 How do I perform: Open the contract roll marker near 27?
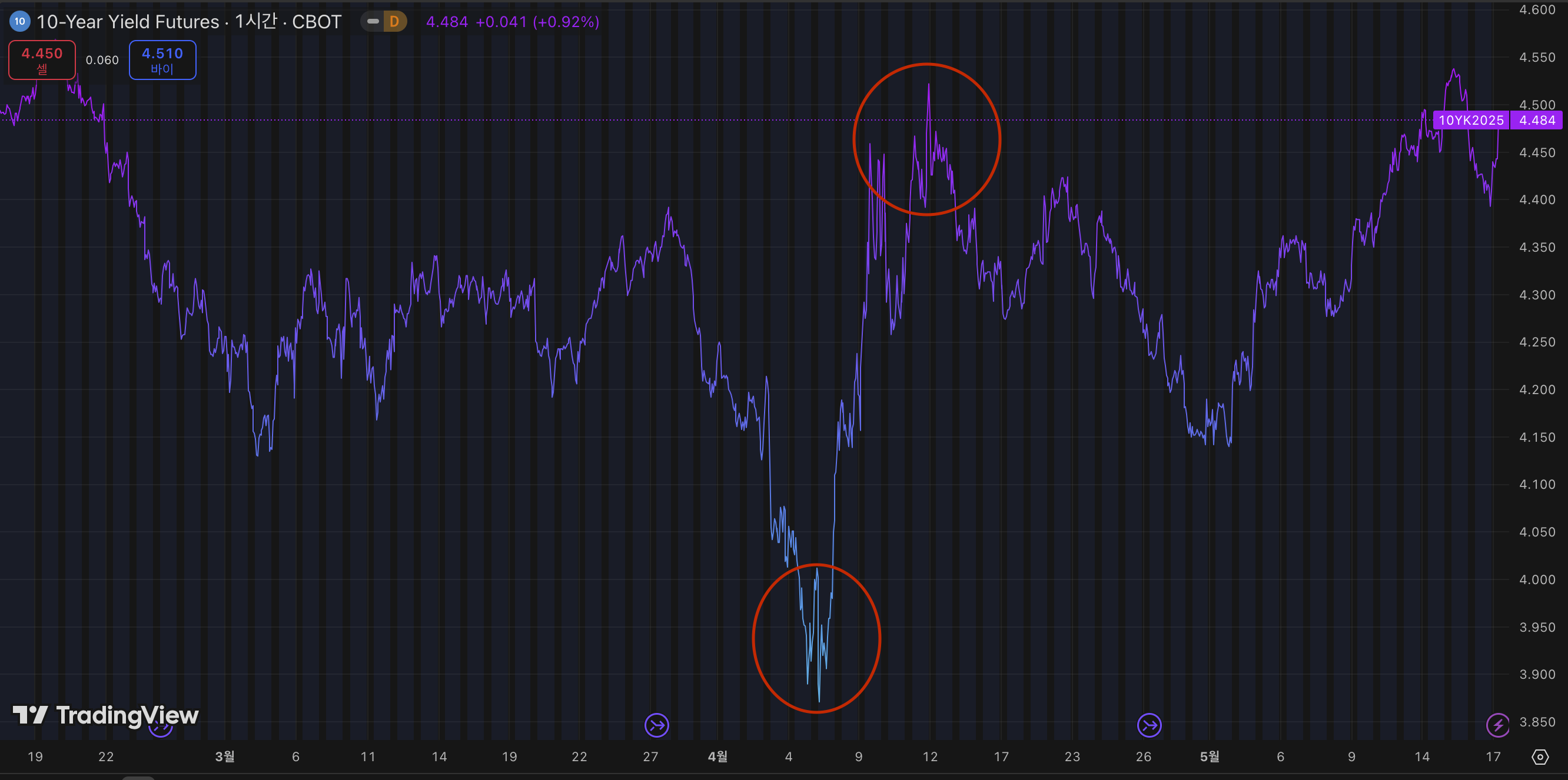tap(656, 725)
